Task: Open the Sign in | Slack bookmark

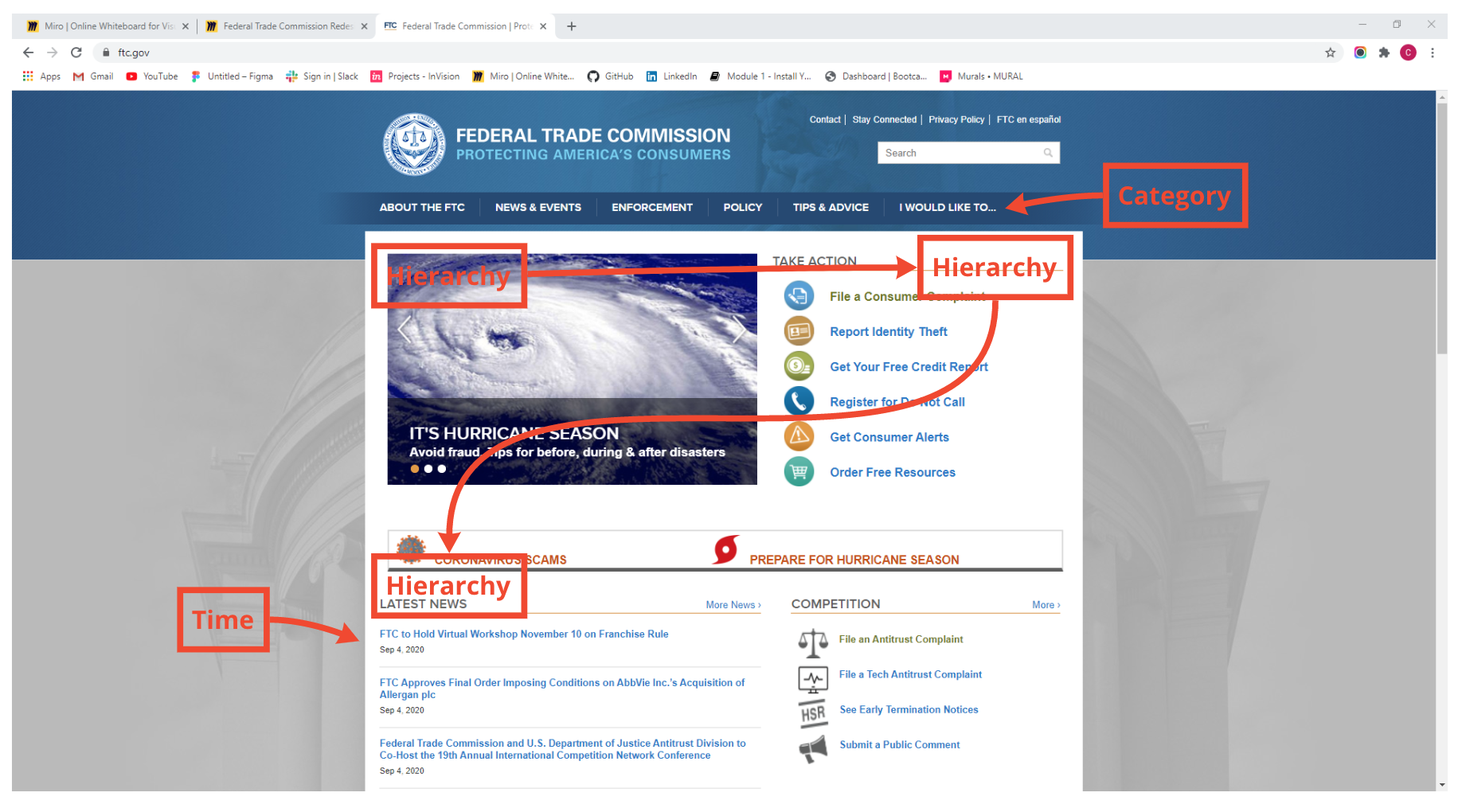Action: click(x=322, y=76)
